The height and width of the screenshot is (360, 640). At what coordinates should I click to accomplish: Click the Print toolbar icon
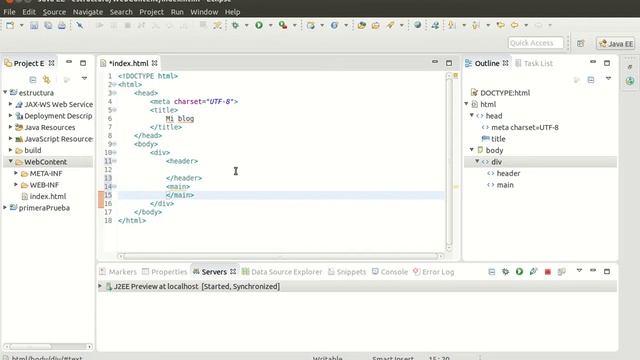tap(61, 25)
